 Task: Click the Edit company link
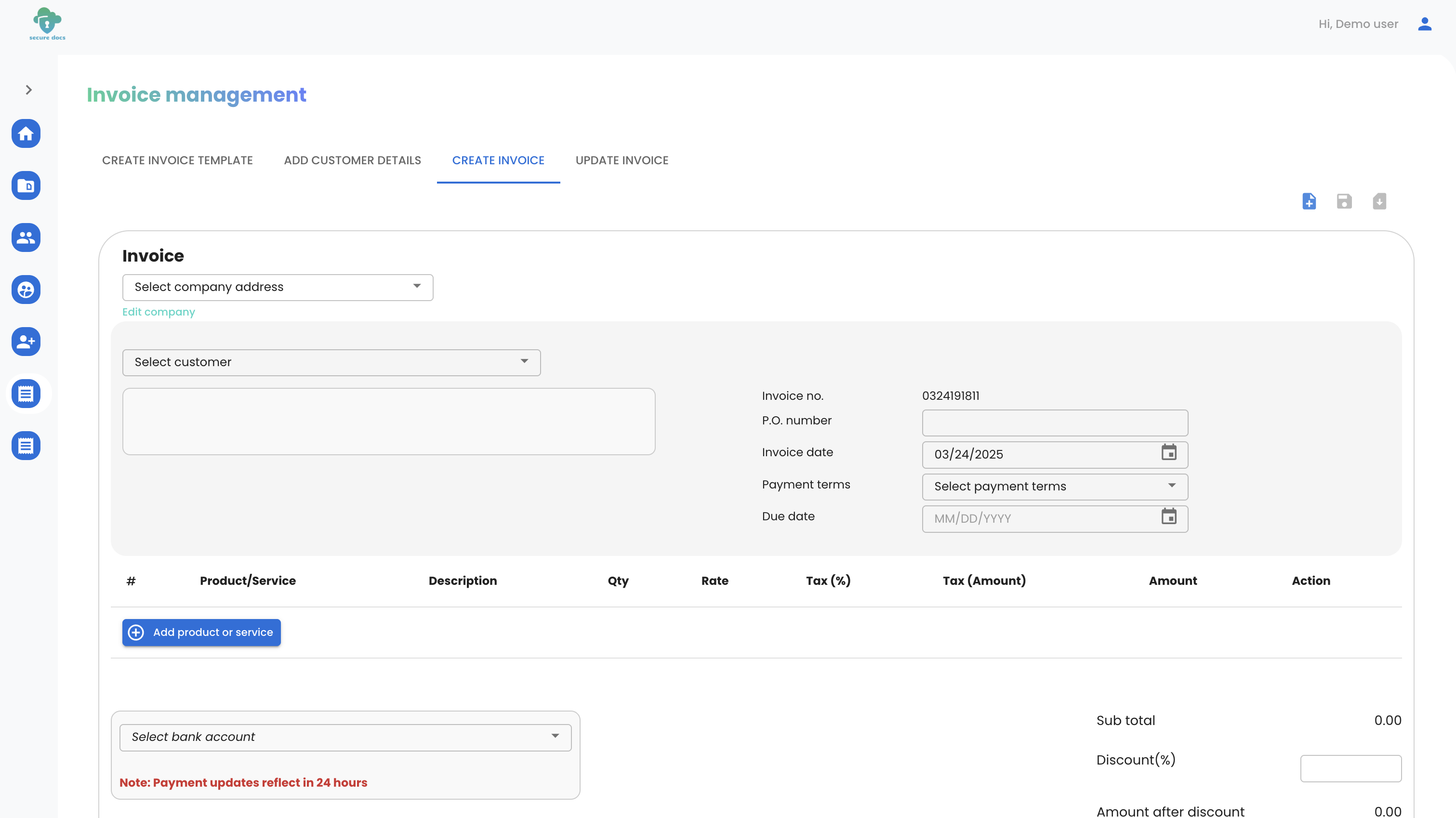158,312
